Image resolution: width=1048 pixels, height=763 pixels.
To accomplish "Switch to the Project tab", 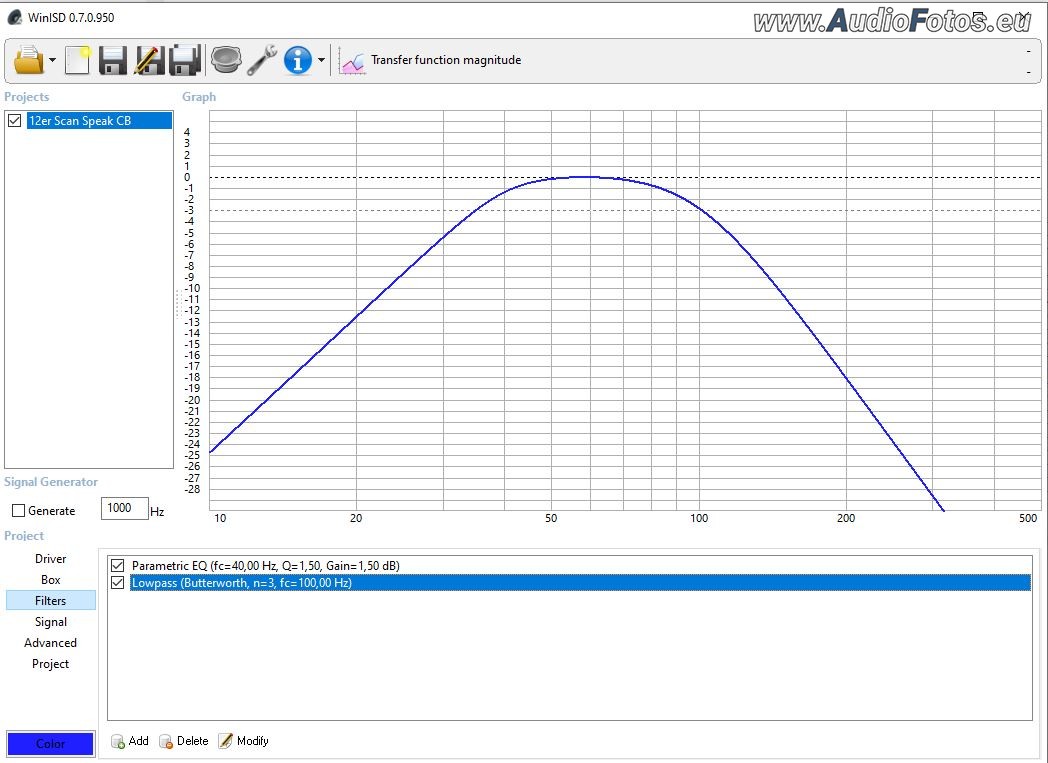I will 51,664.
